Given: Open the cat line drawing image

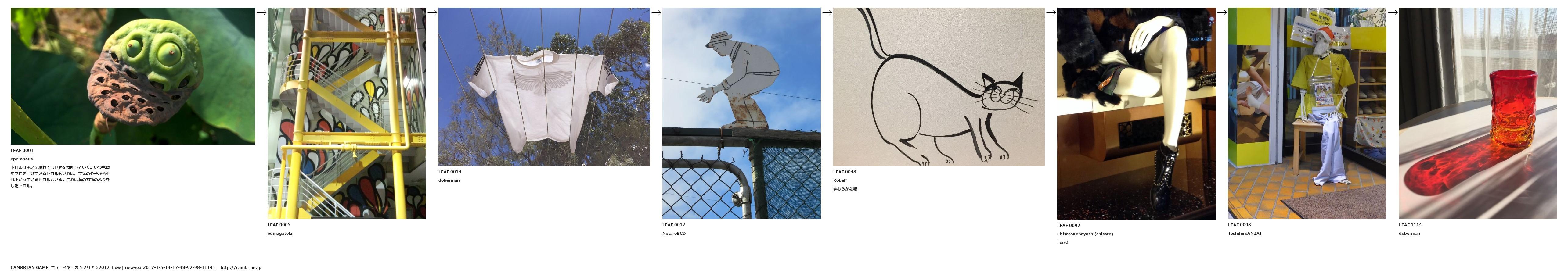Looking at the screenshot, I should 939,86.
